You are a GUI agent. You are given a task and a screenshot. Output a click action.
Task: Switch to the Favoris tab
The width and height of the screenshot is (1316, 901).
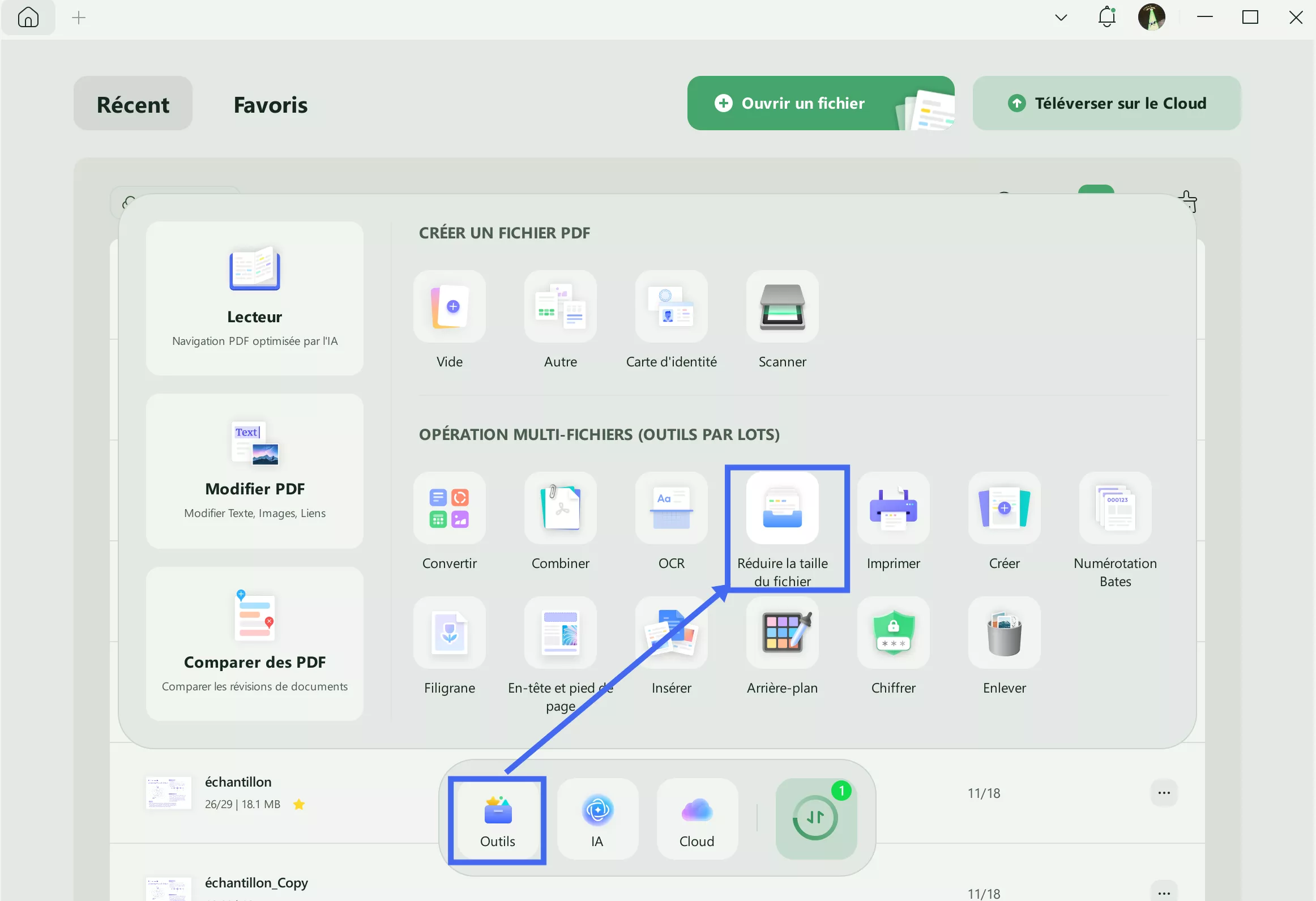coord(270,105)
